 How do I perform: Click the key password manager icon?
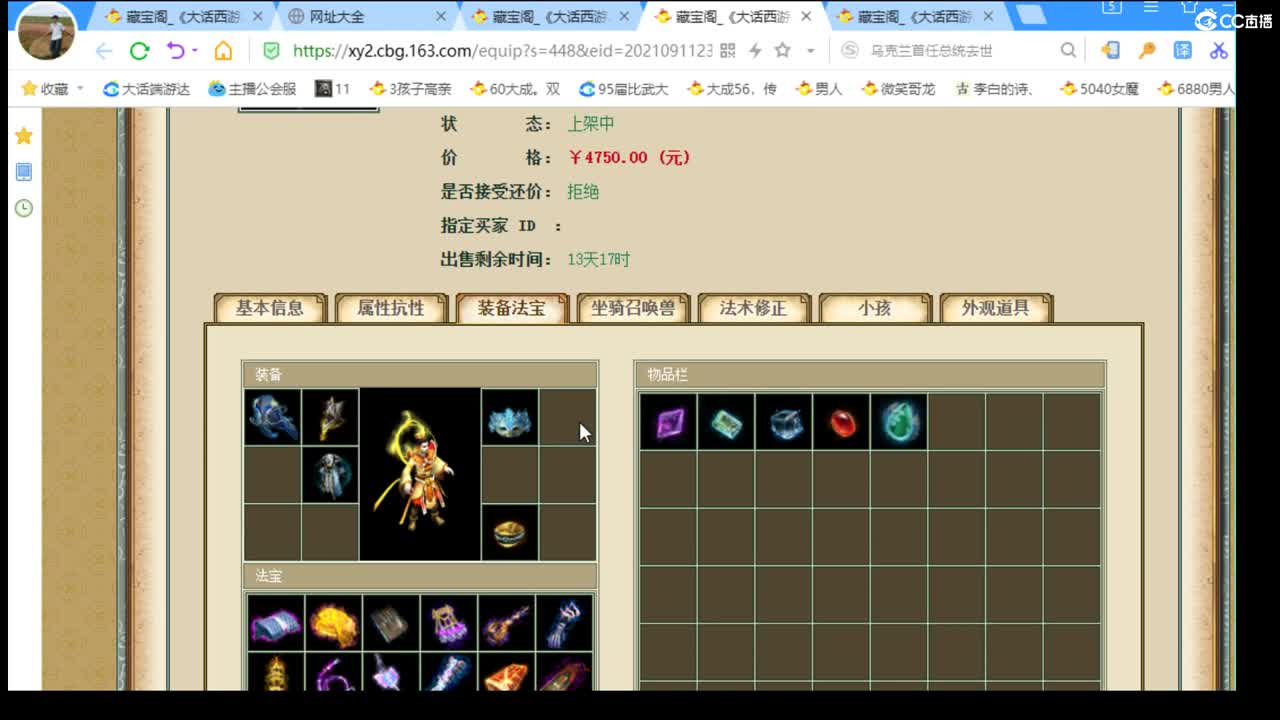(x=1147, y=51)
